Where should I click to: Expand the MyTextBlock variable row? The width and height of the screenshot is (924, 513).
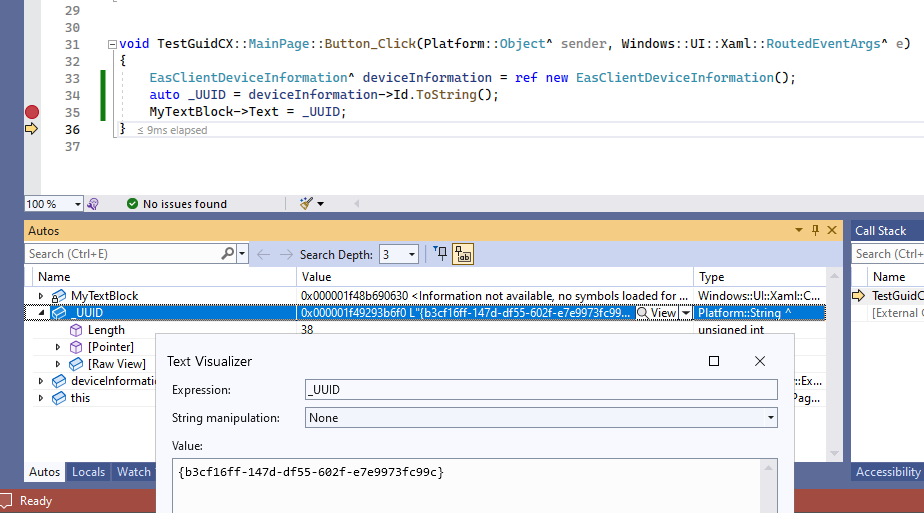pyautogui.click(x=41, y=296)
